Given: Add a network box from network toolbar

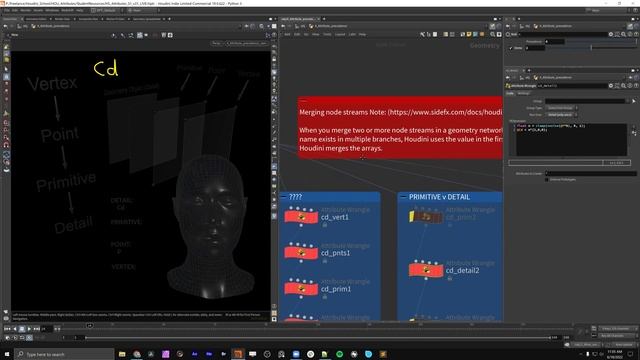Looking at the screenshot, I should [476, 34].
